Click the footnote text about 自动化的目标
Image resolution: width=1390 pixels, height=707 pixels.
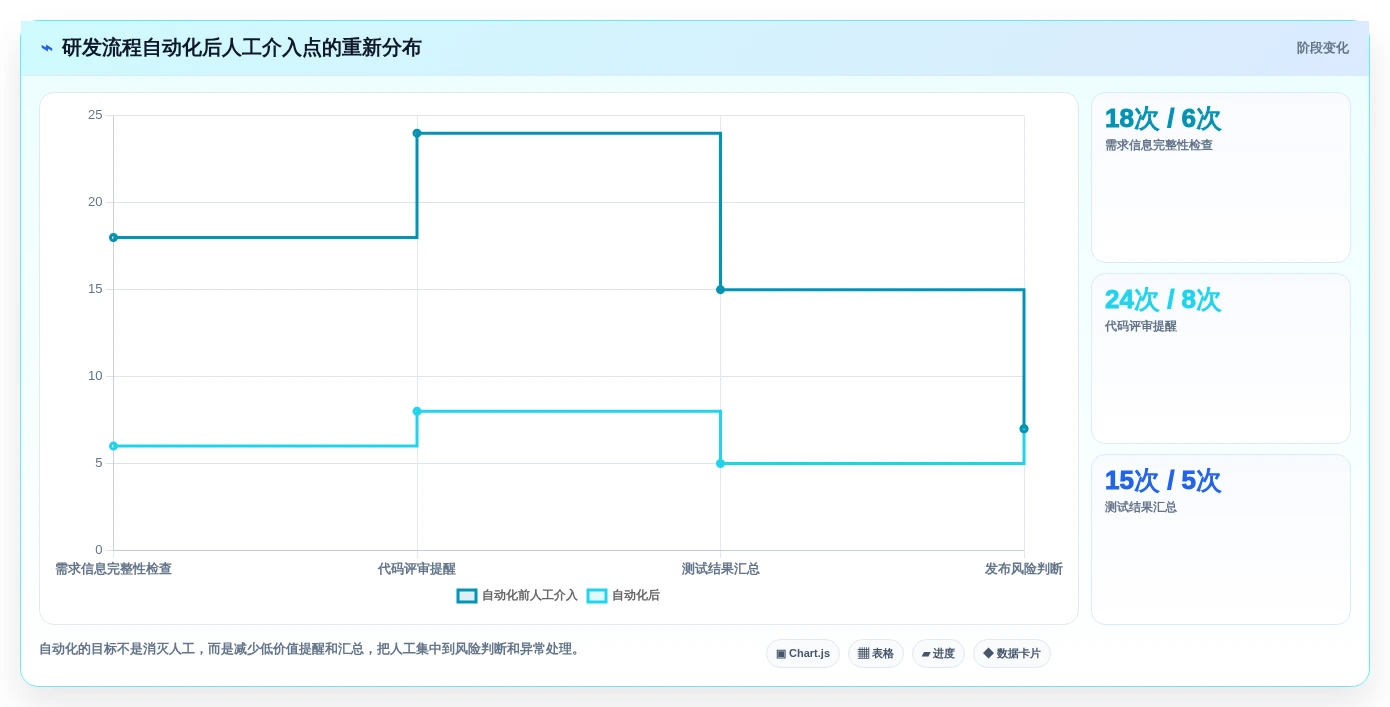(x=311, y=649)
